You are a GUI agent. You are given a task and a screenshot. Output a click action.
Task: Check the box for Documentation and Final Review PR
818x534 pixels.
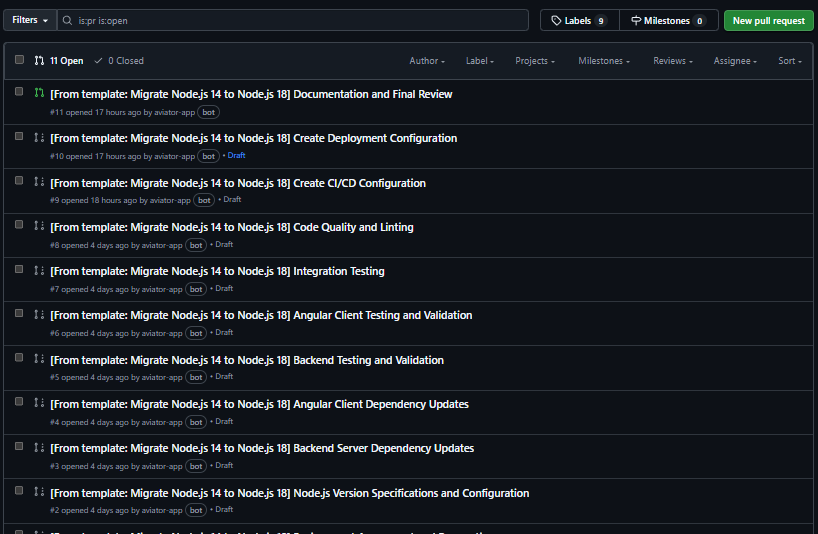19,92
